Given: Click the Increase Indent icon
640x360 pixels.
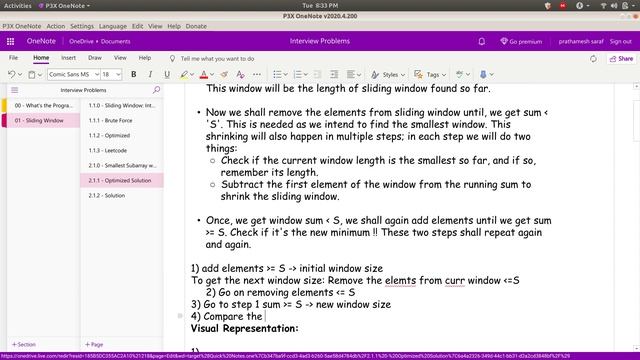Looking at the screenshot, I should pos(334,74).
